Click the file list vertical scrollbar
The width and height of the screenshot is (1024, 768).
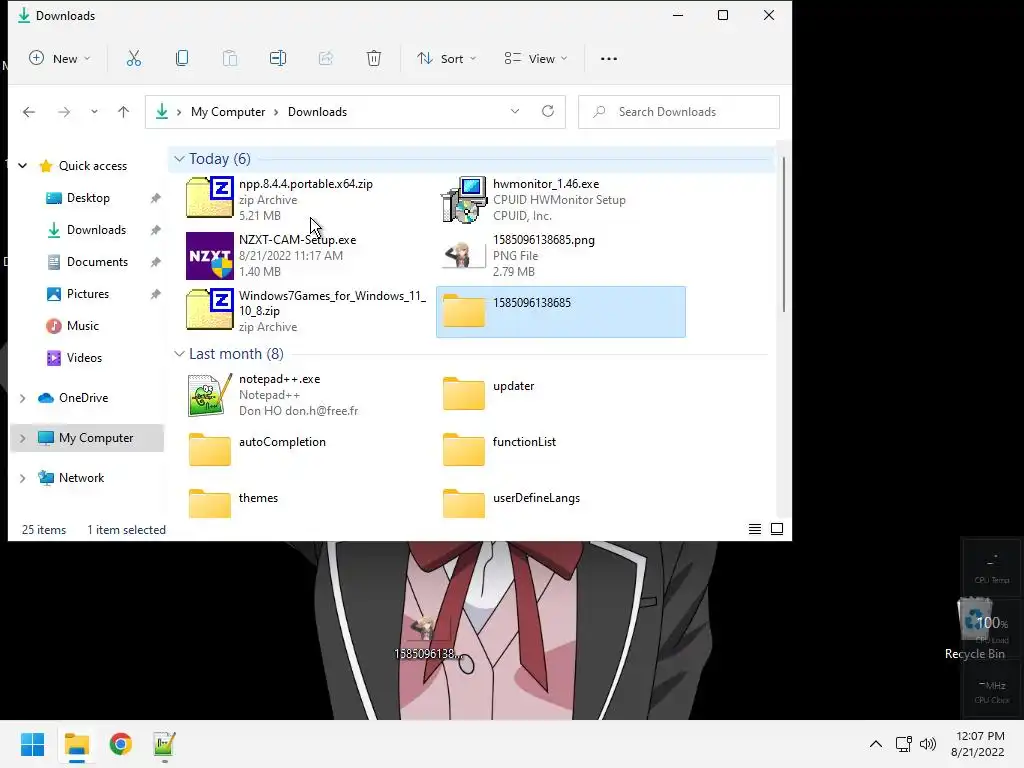pos(783,234)
